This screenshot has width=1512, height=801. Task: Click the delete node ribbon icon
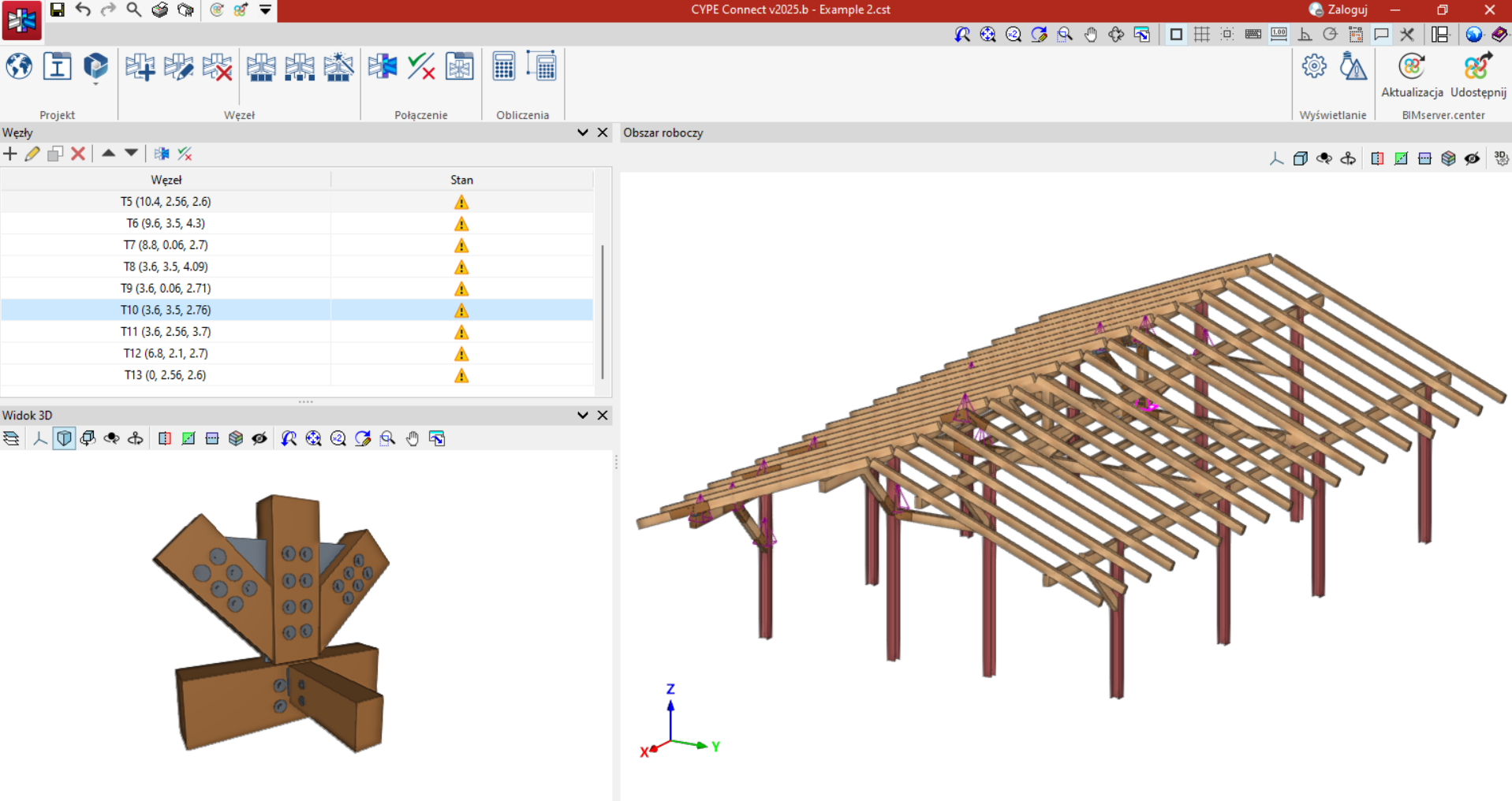[217, 67]
